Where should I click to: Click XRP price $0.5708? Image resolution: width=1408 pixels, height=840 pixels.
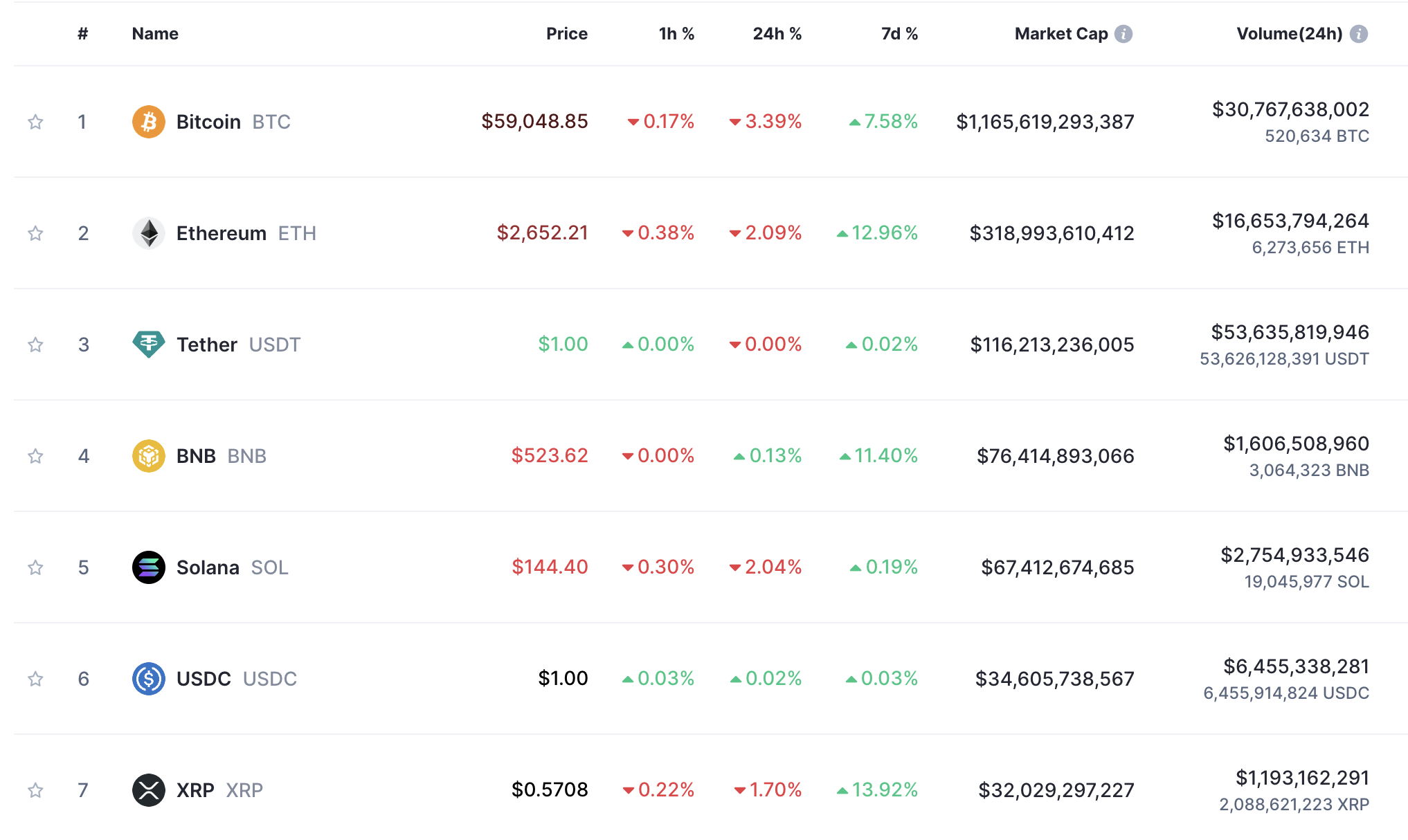pos(550,789)
